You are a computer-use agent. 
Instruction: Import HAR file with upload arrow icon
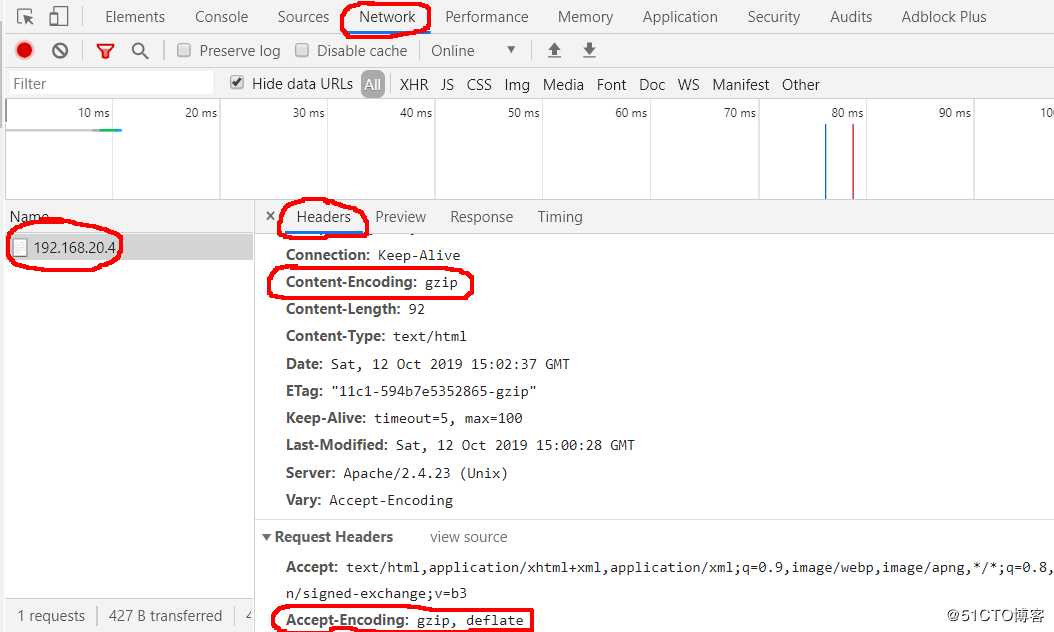[x=554, y=50]
